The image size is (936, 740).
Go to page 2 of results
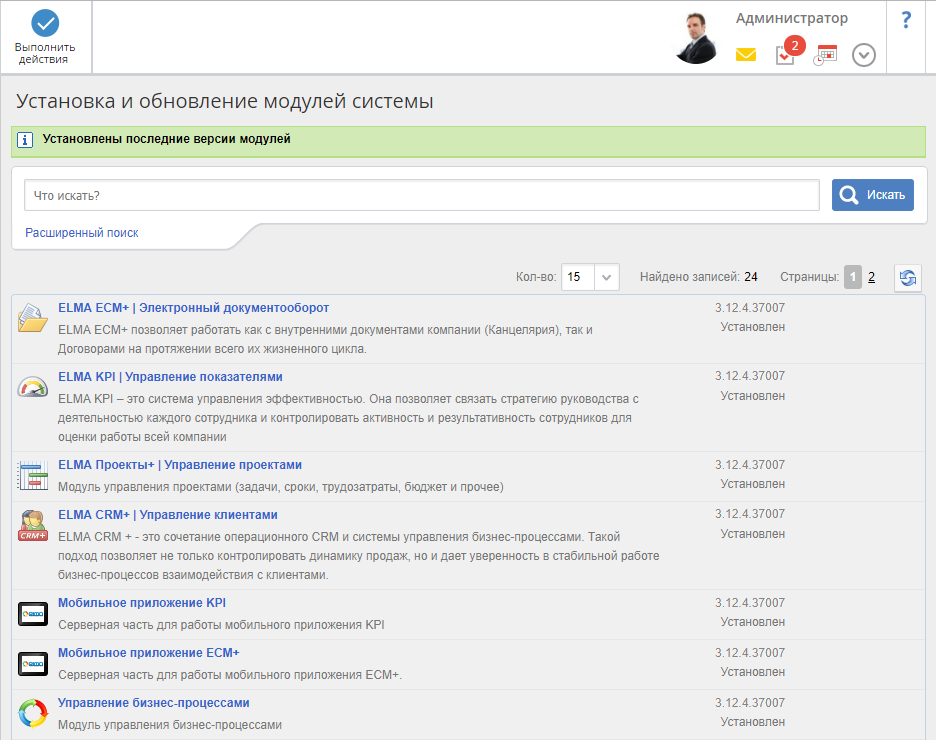872,277
